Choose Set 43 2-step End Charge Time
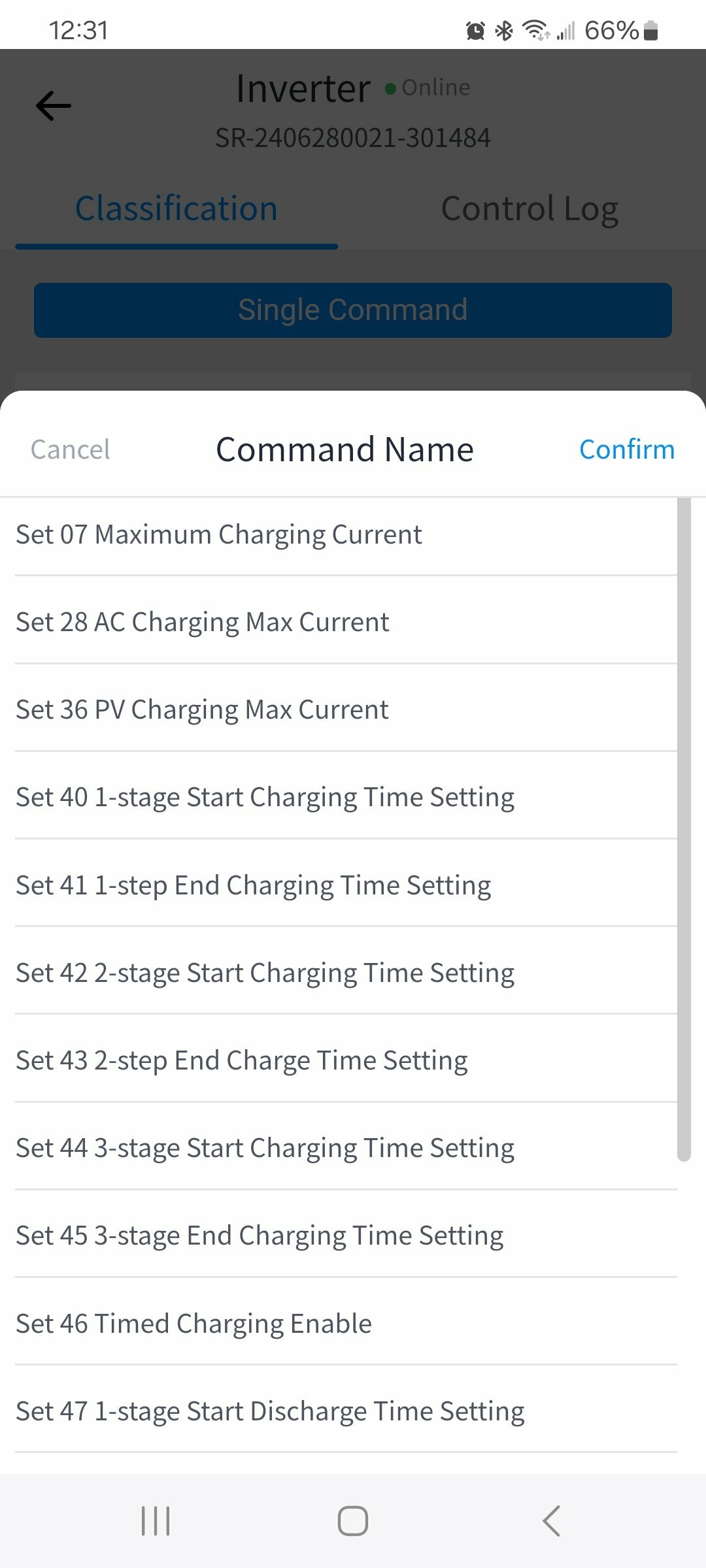The image size is (706, 1568). pos(346,1060)
